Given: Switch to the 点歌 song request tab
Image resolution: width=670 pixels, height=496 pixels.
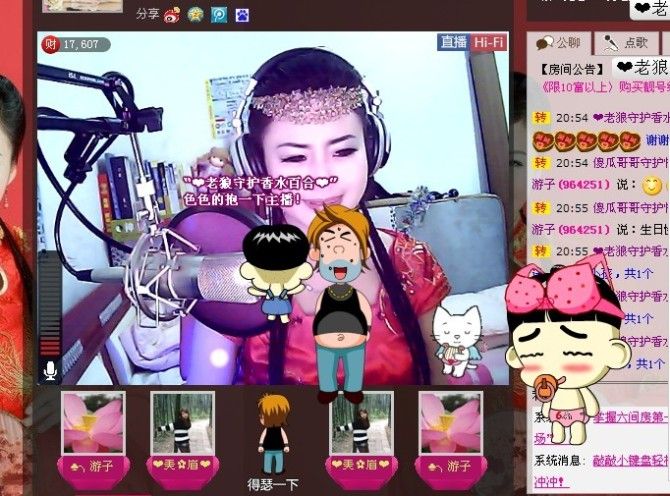Looking at the screenshot, I should click(626, 43).
